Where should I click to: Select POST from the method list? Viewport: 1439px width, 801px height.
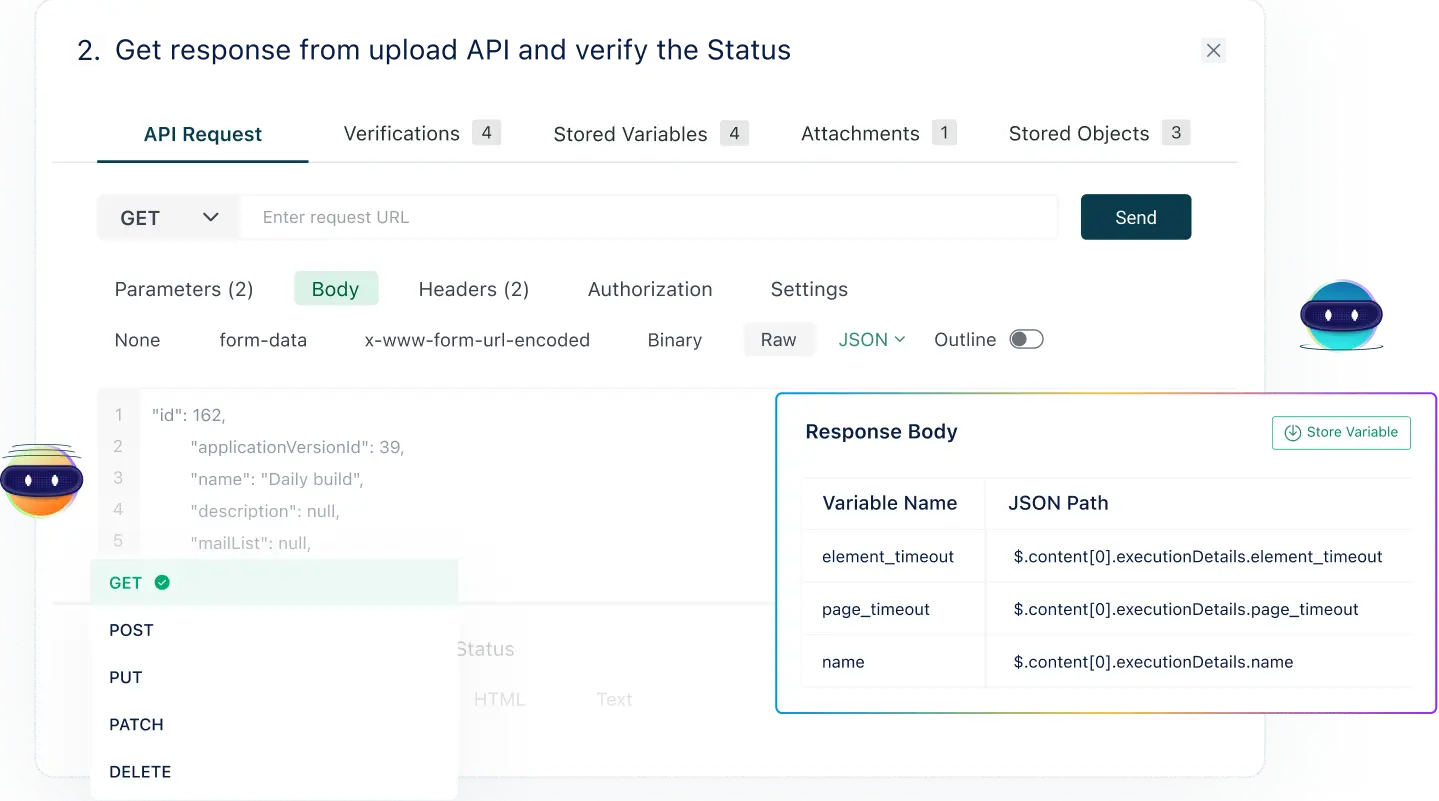click(131, 630)
